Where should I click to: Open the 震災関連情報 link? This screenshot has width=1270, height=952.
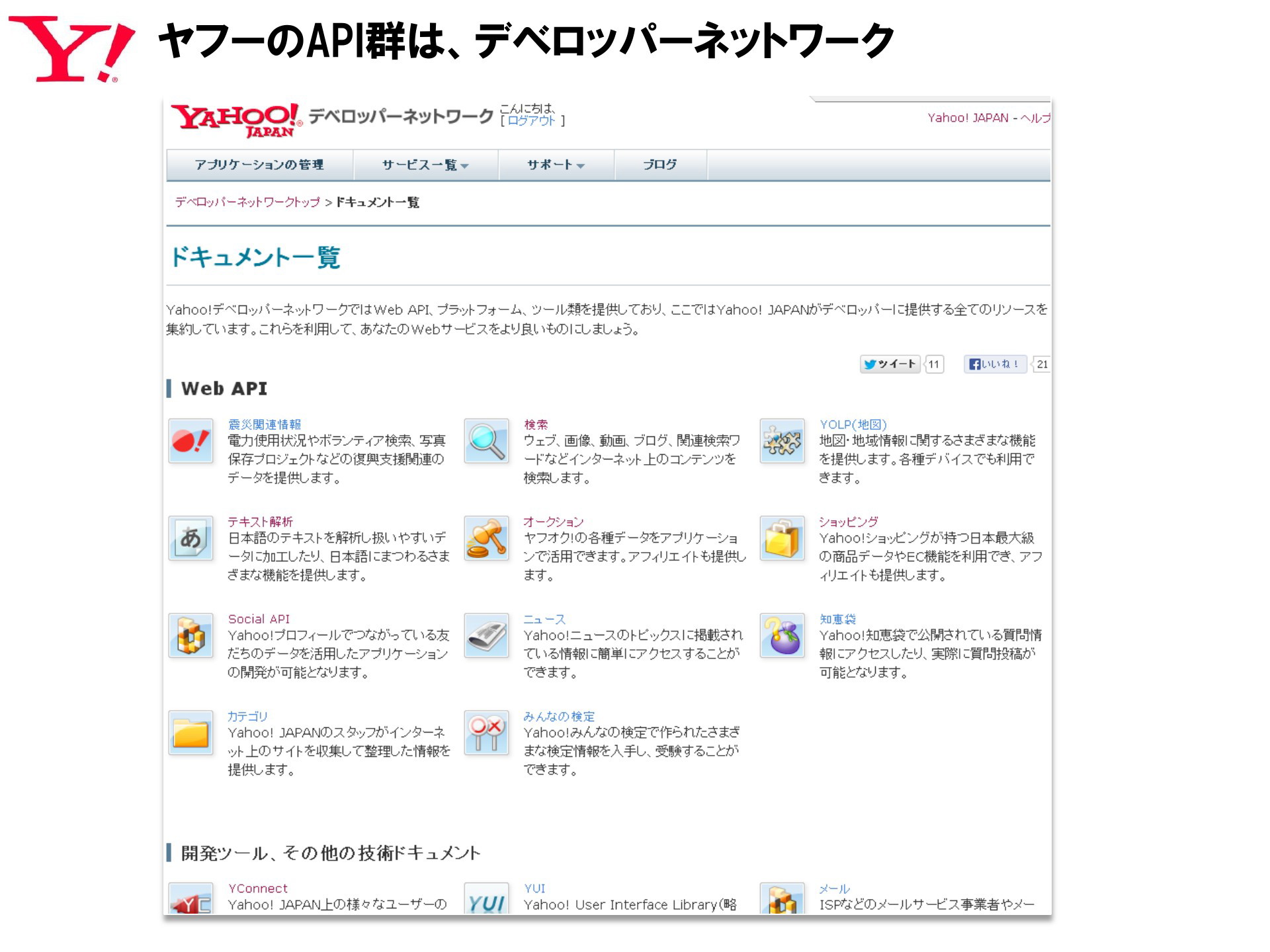click(x=264, y=424)
